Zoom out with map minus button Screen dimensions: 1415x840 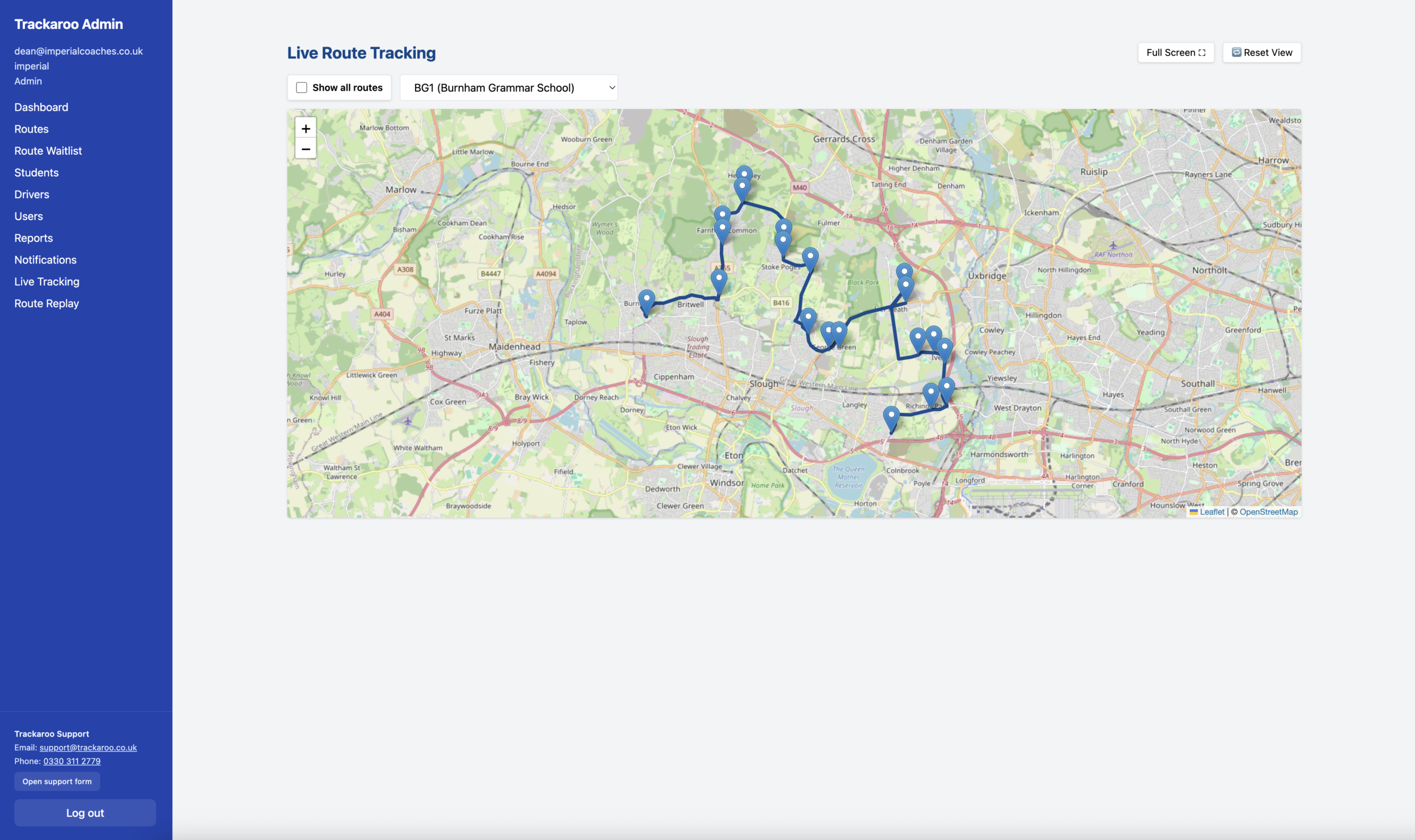click(x=306, y=149)
